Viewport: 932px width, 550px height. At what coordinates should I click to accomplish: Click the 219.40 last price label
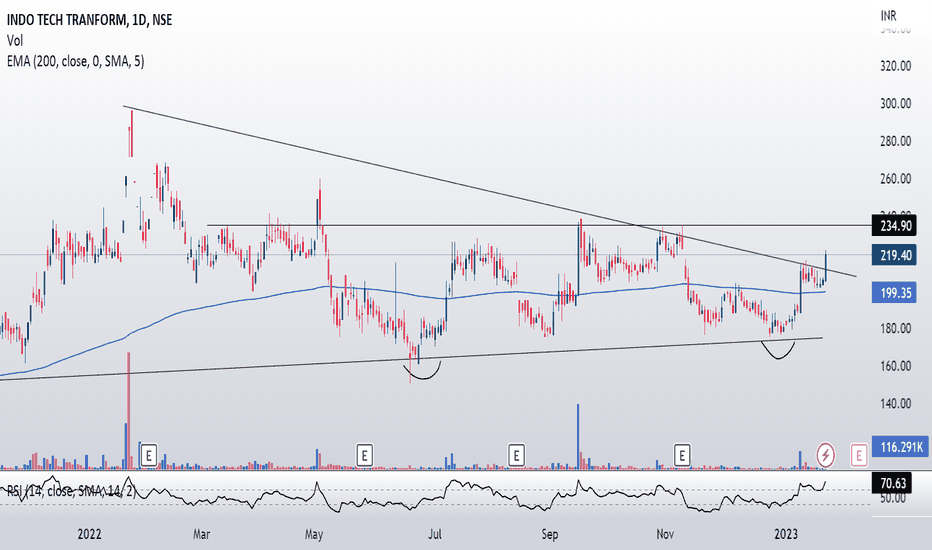[x=895, y=255]
